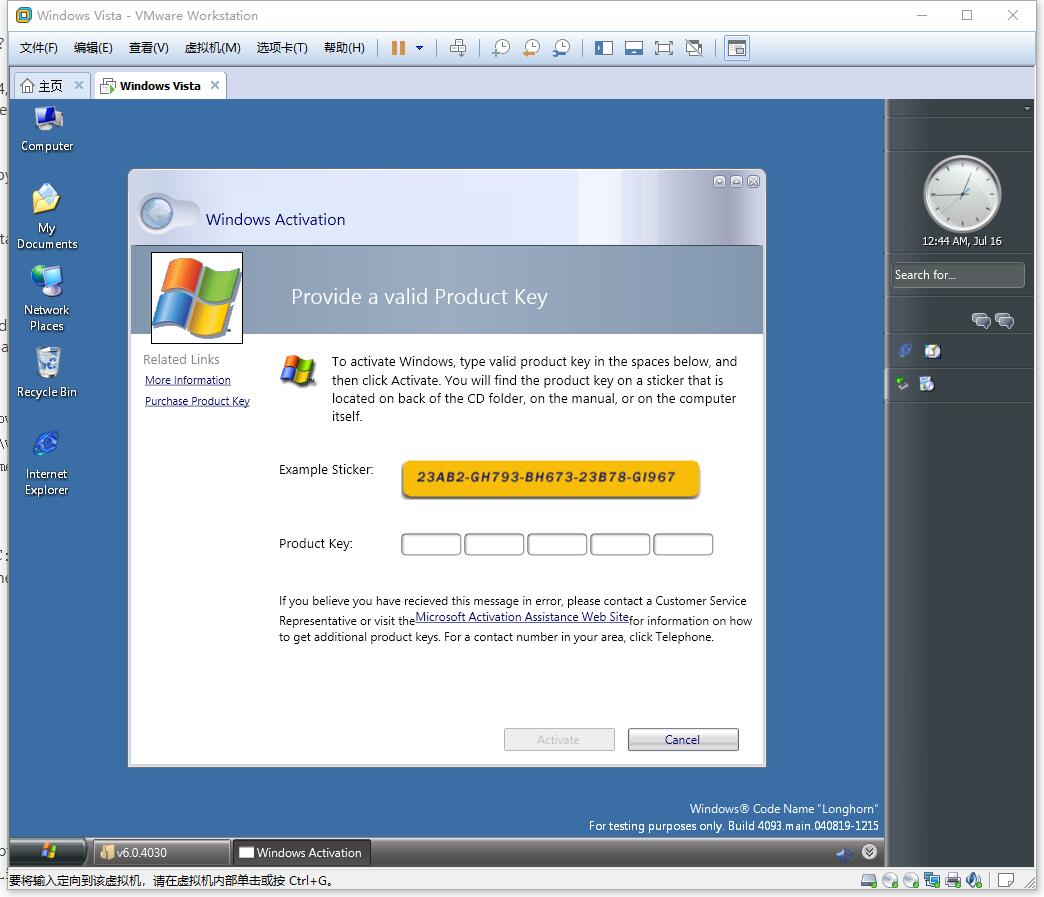Select the My Documents desktop icon
The height and width of the screenshot is (897, 1044).
(47, 216)
